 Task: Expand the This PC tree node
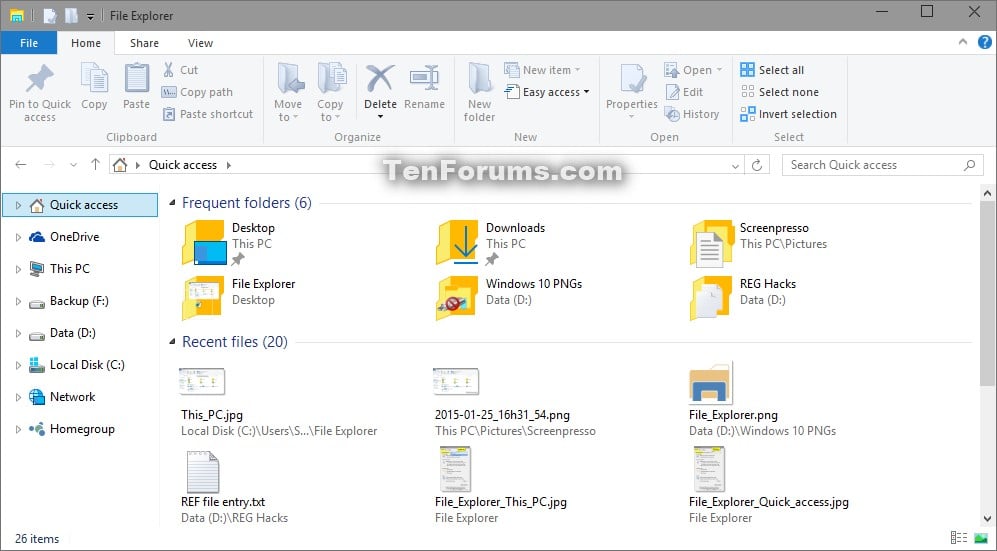(18, 269)
